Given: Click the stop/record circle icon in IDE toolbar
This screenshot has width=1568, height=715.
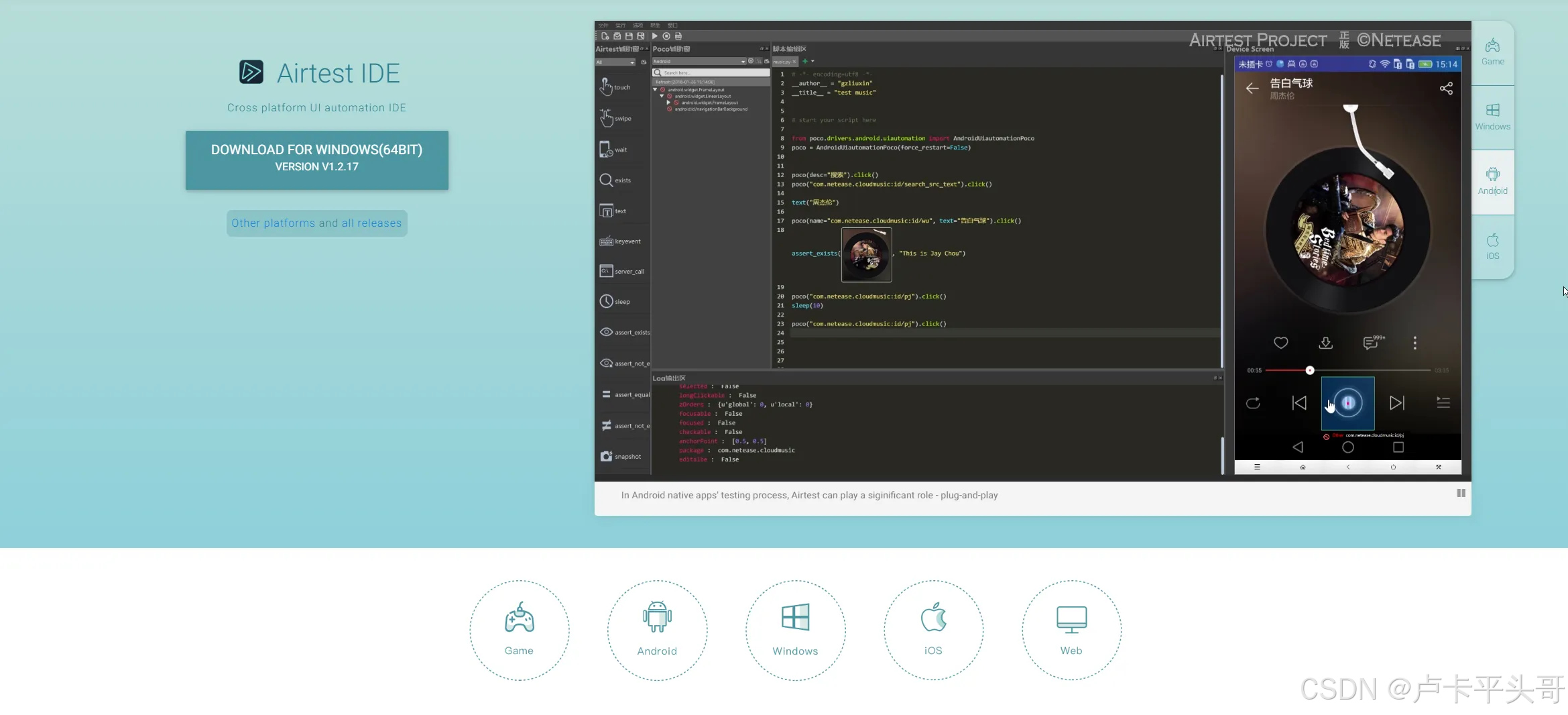Looking at the screenshot, I should click(666, 36).
